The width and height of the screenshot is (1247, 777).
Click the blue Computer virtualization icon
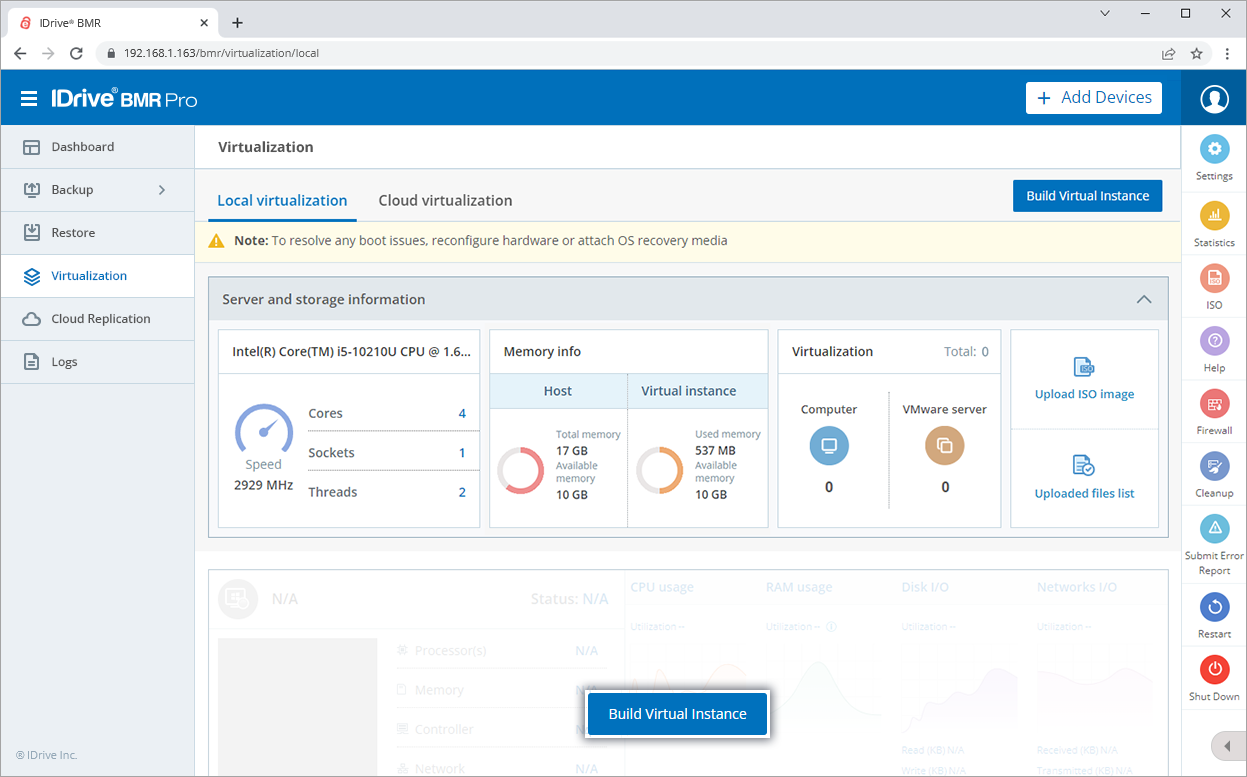tap(829, 446)
